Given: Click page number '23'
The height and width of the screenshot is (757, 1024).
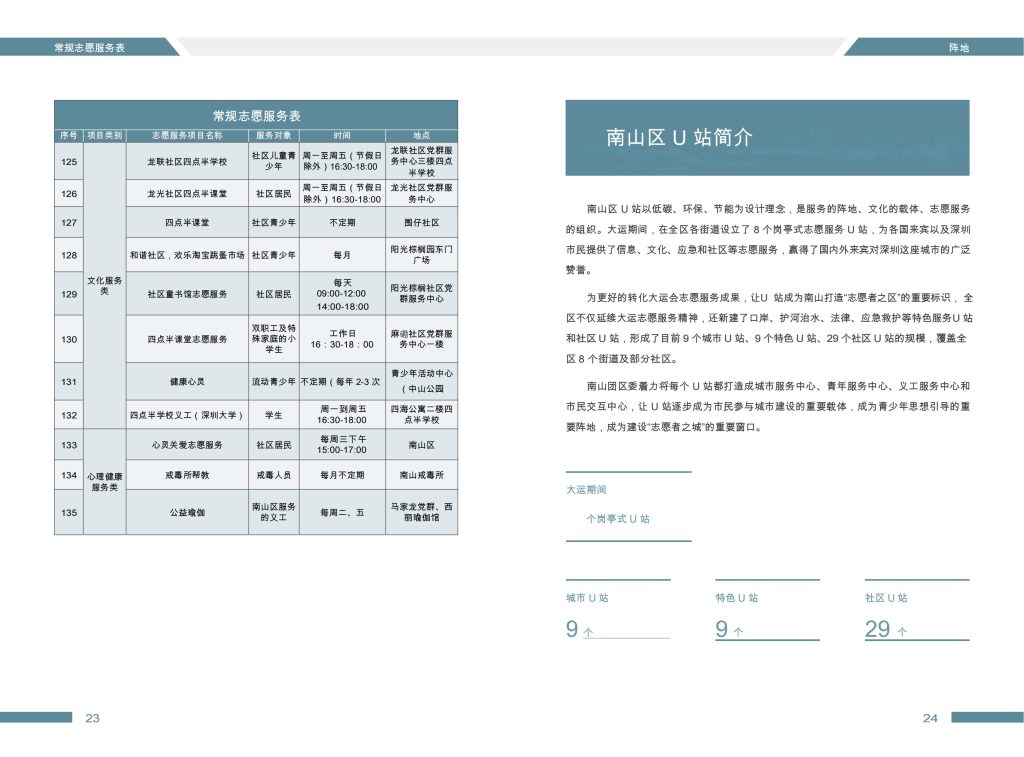Looking at the screenshot, I should pos(92,718).
